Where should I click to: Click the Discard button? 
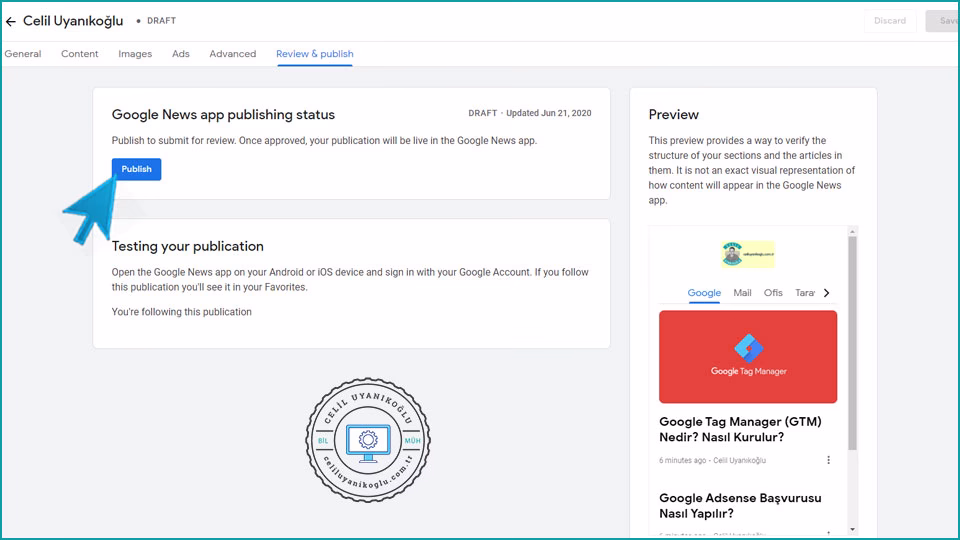click(x=889, y=21)
